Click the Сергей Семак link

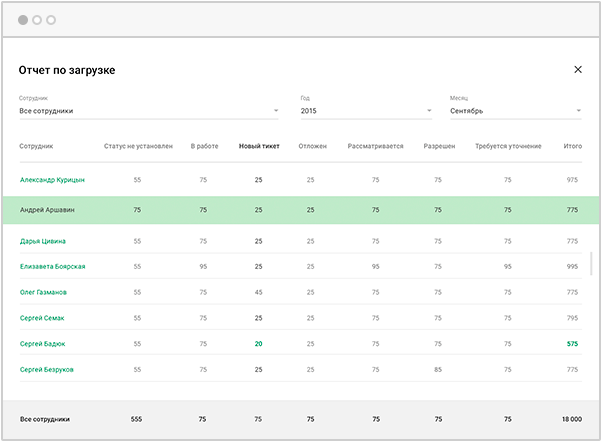43,318
